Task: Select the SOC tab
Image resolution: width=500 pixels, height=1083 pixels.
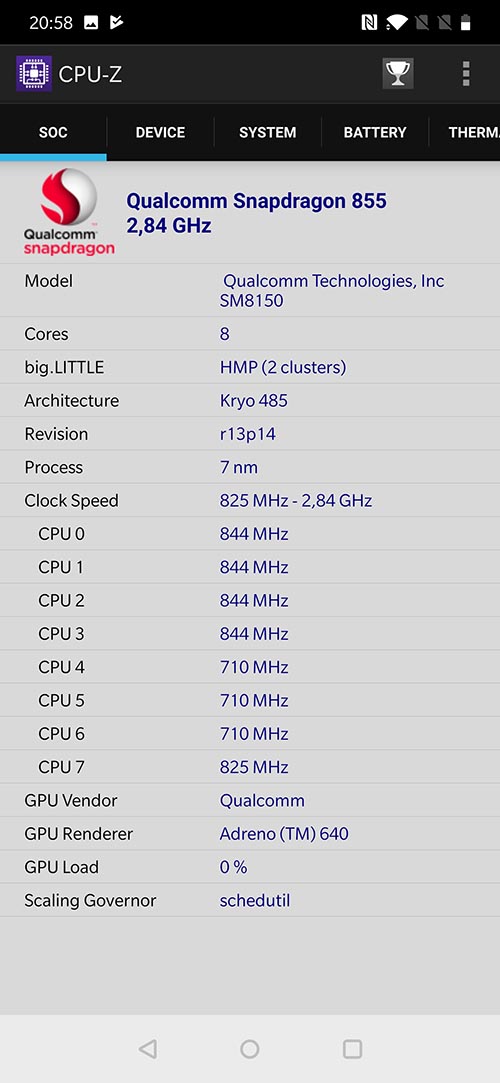Action: pos(53,133)
